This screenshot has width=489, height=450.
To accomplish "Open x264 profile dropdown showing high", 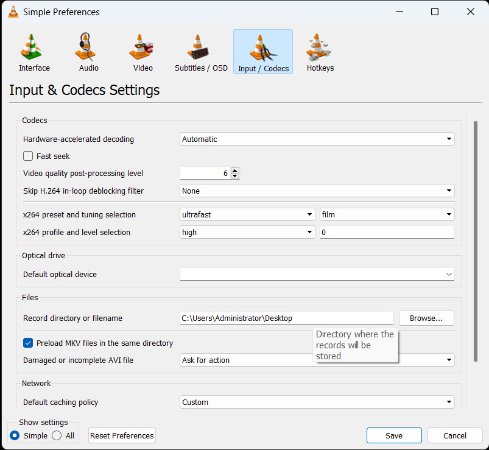I will (247, 232).
